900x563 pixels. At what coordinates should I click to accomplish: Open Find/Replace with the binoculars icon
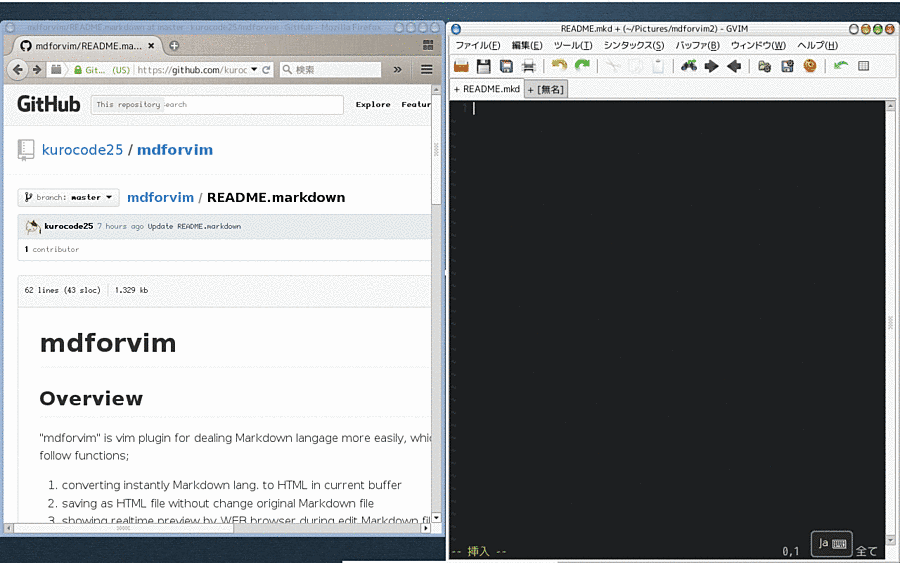click(689, 66)
